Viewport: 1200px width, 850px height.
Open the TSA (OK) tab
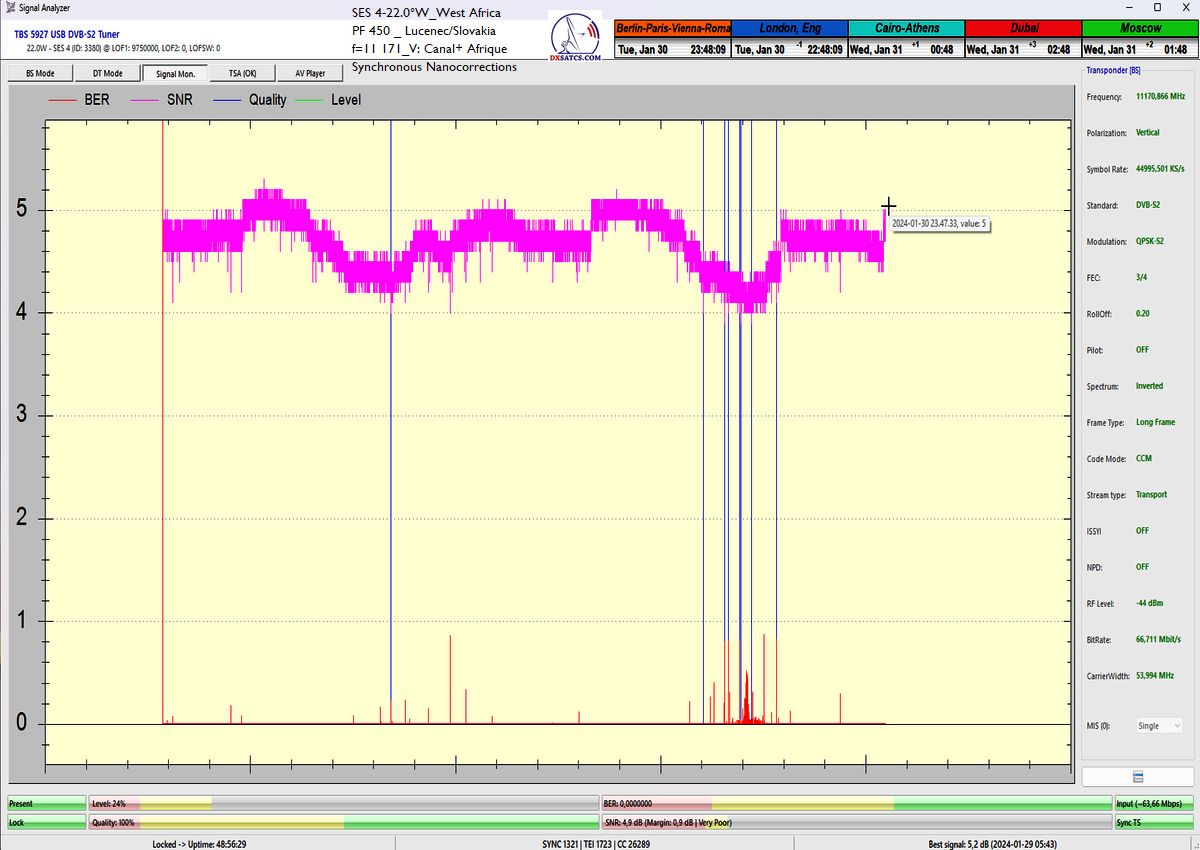pyautogui.click(x=242, y=73)
